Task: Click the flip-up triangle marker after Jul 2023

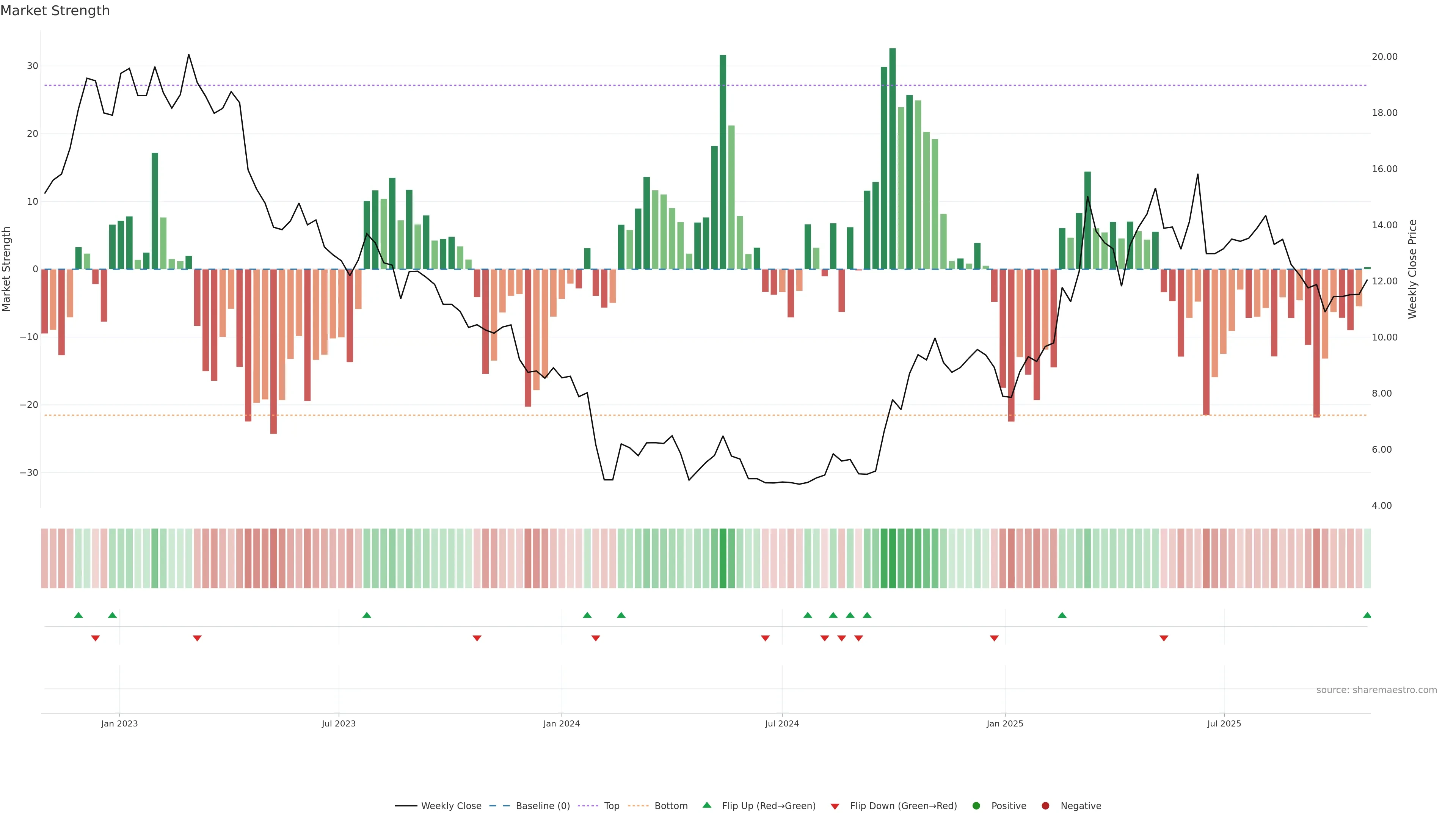Action: (367, 615)
